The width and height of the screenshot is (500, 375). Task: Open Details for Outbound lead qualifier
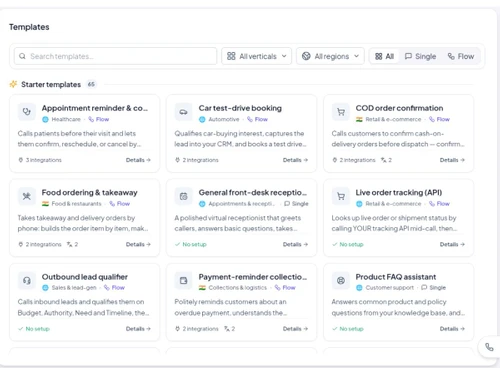click(x=138, y=329)
